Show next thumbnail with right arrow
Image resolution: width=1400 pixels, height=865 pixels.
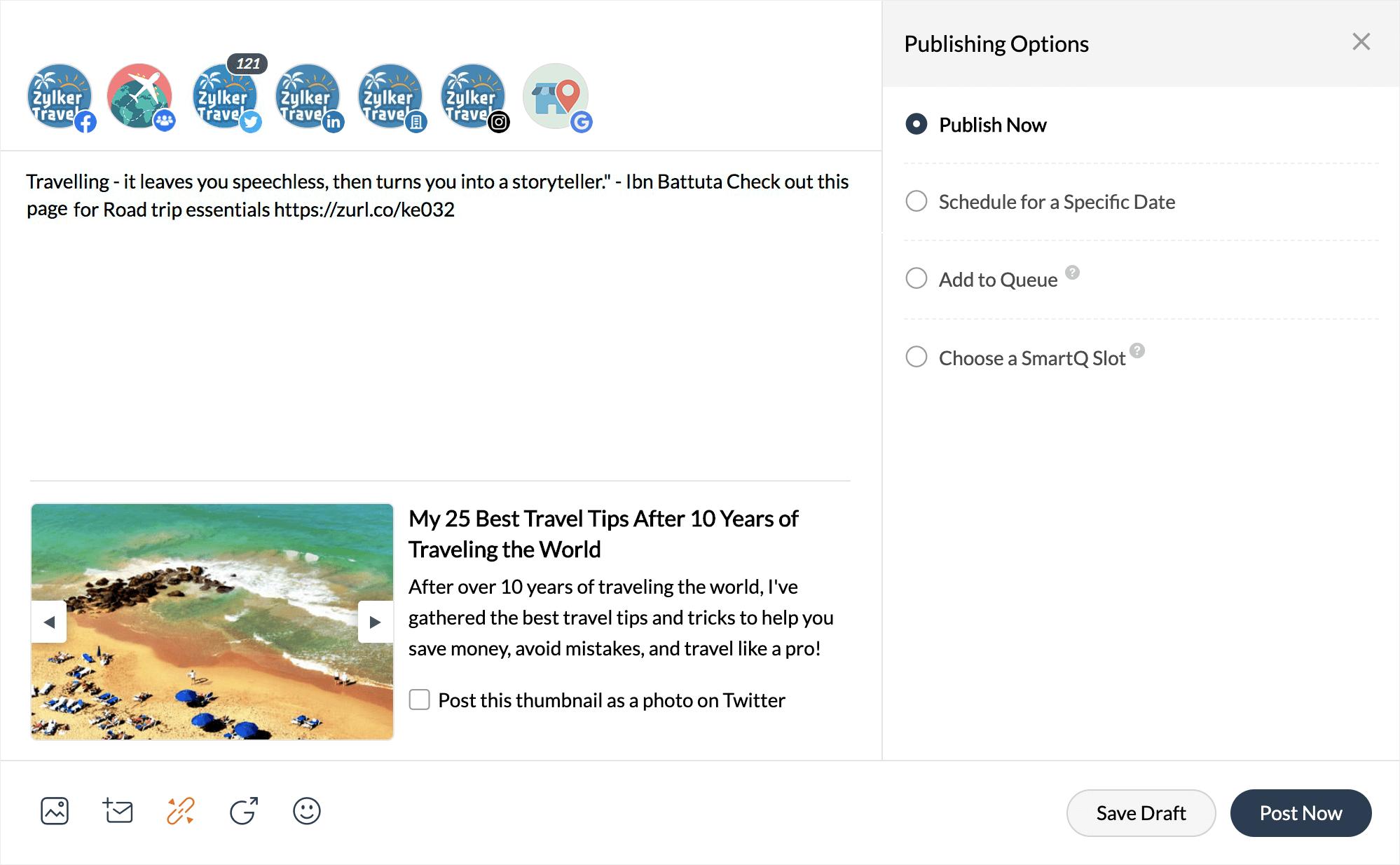375,622
